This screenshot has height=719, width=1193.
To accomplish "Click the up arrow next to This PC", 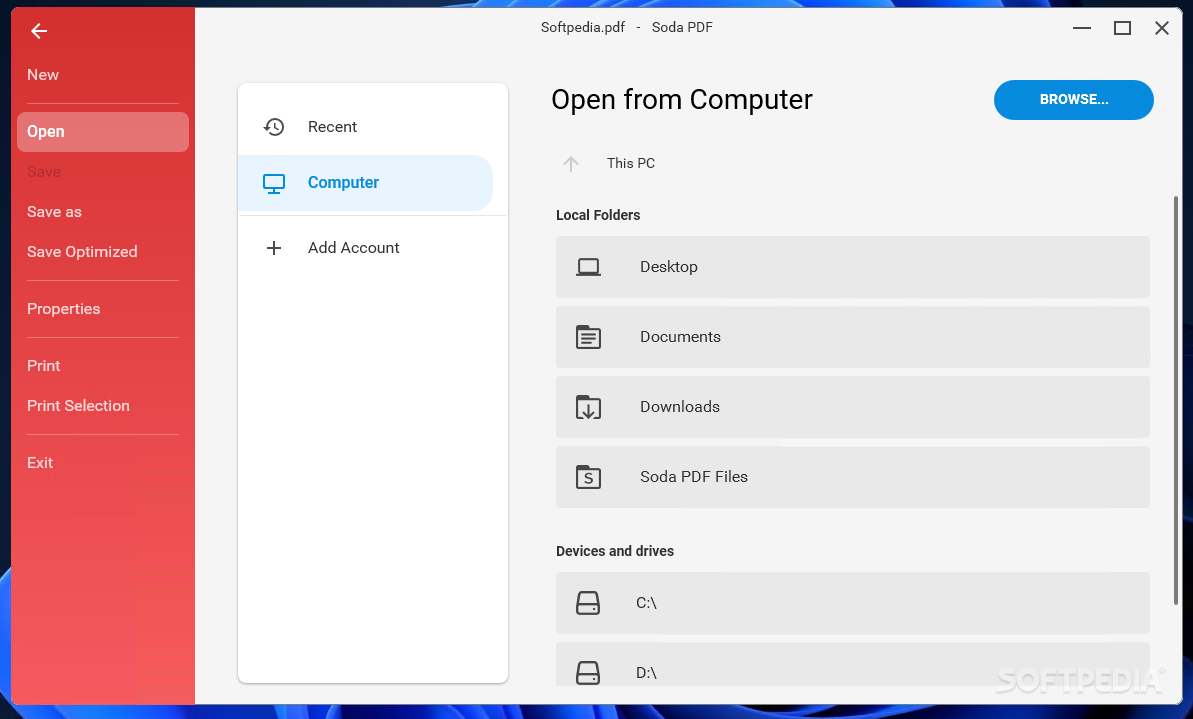I will pos(571,164).
